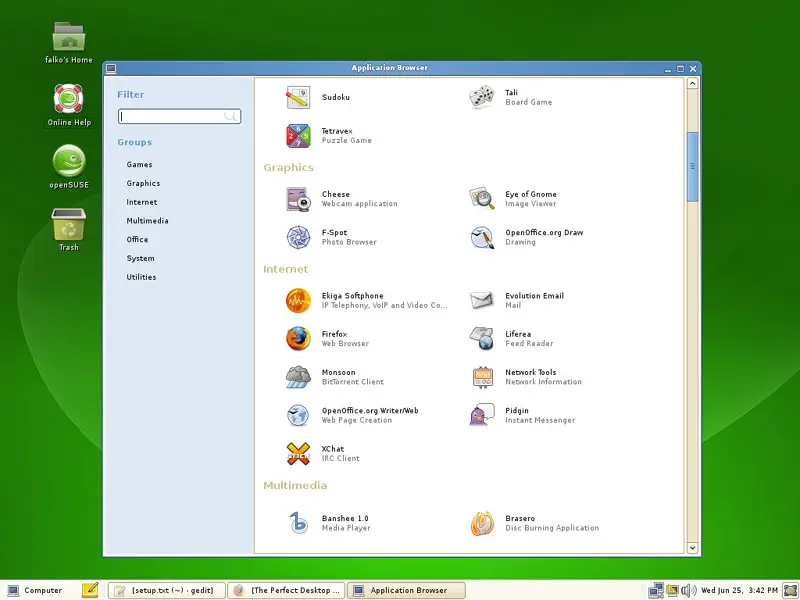Screen dimensions: 800x600
Task: Start the Tetravex puzzle game icon
Action: [x=298, y=136]
